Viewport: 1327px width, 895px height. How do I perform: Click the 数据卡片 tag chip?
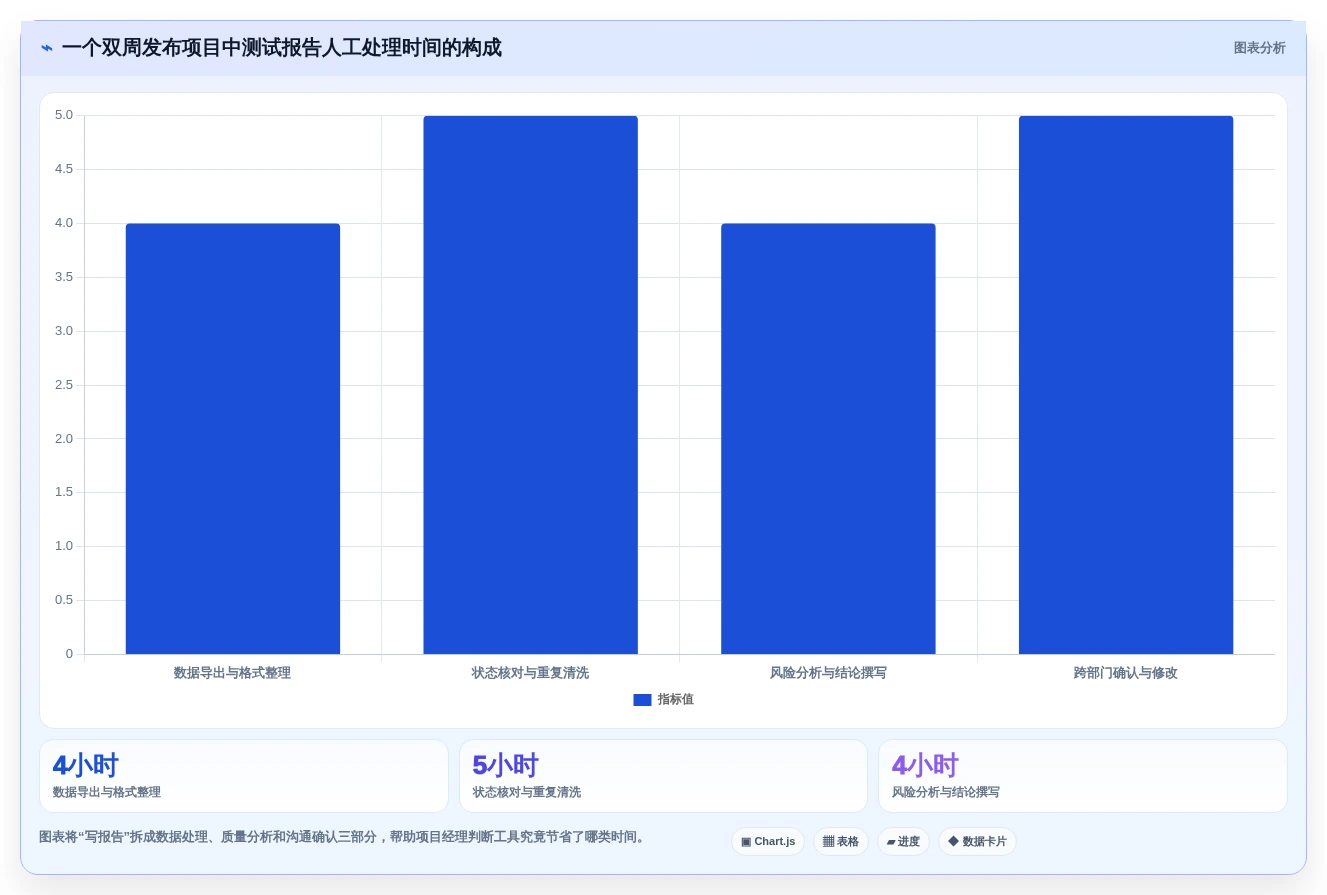pyautogui.click(x=977, y=842)
